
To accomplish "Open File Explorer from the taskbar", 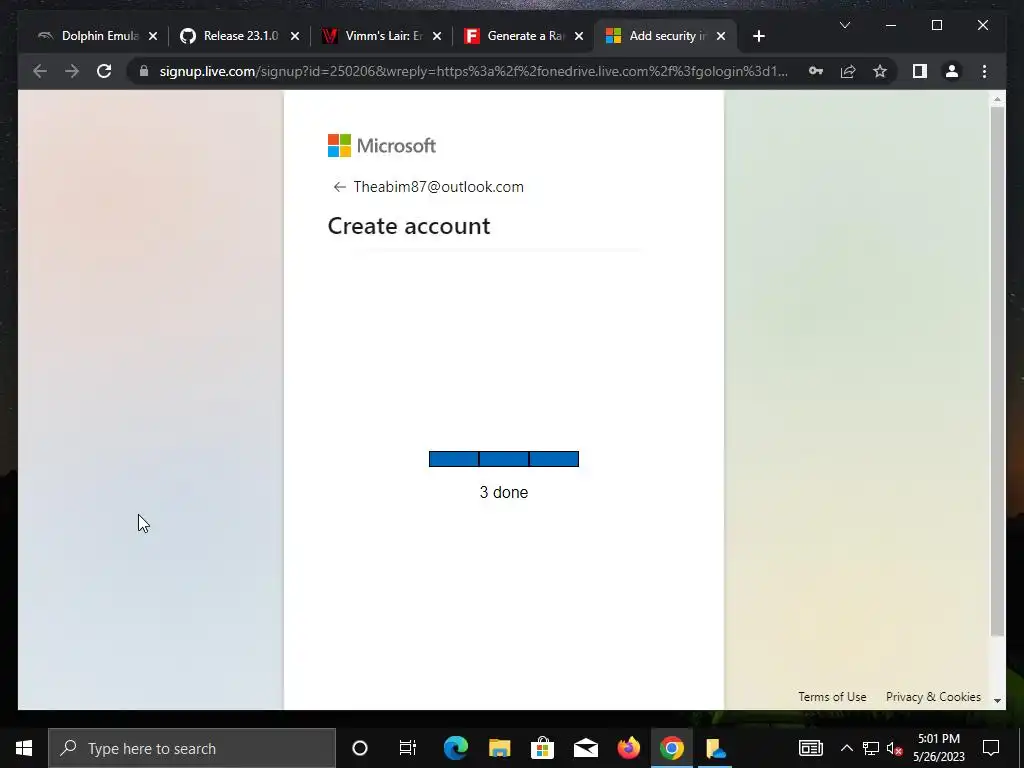I will coord(500,748).
